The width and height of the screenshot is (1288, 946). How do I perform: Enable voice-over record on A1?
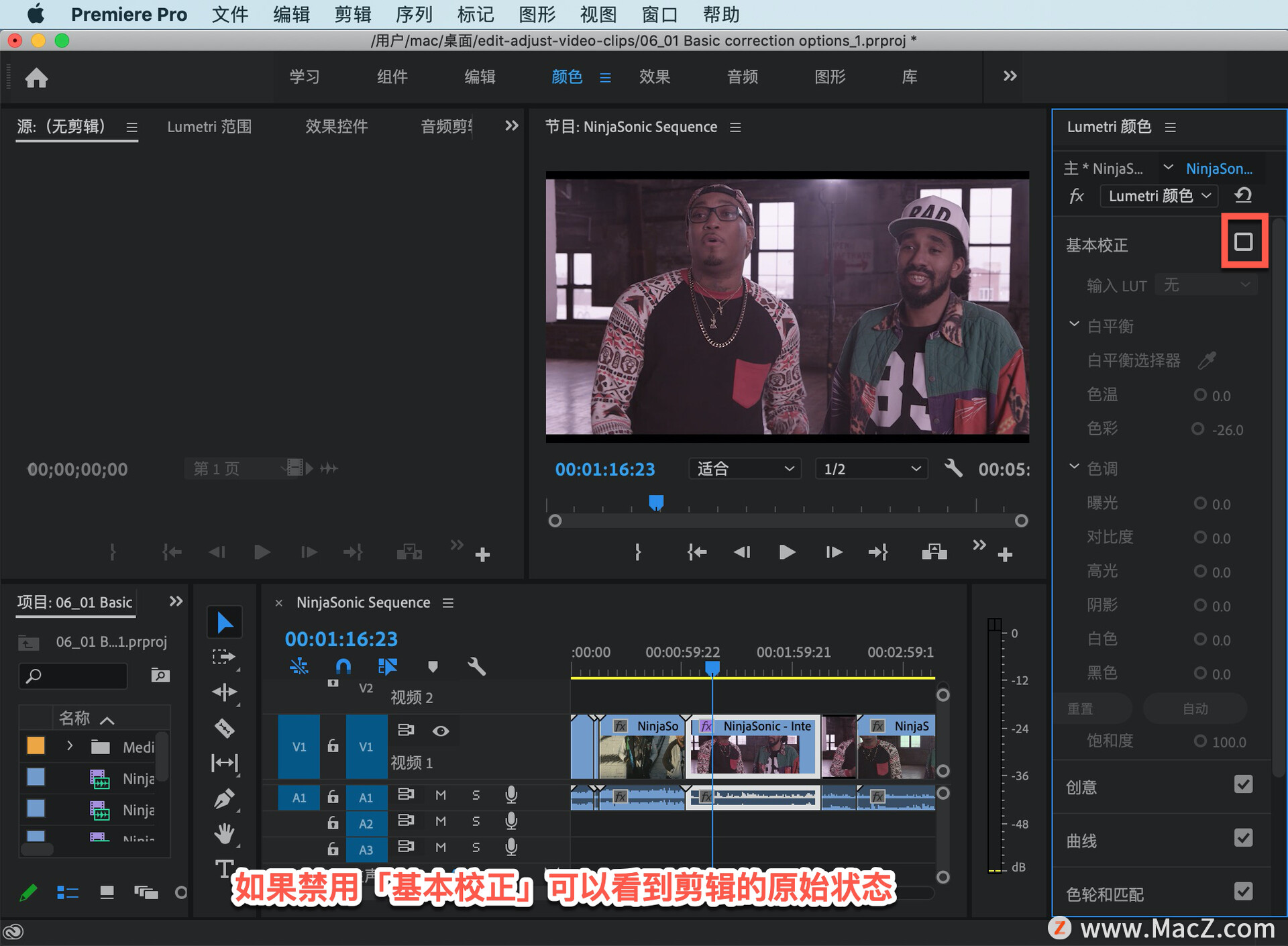[511, 795]
